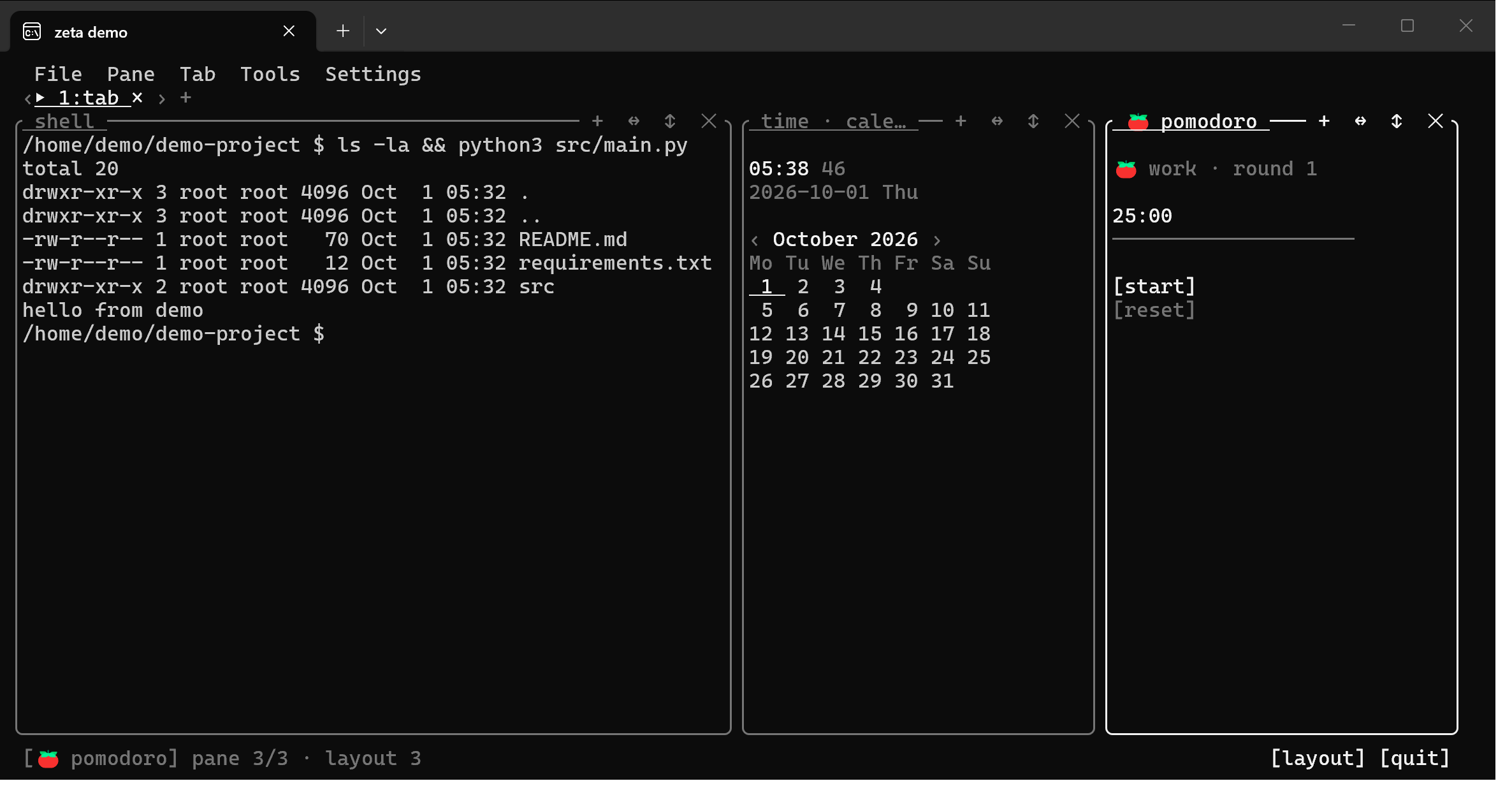This screenshot has height=788, width=1512.
Task: Open the File menu
Action: click(58, 74)
